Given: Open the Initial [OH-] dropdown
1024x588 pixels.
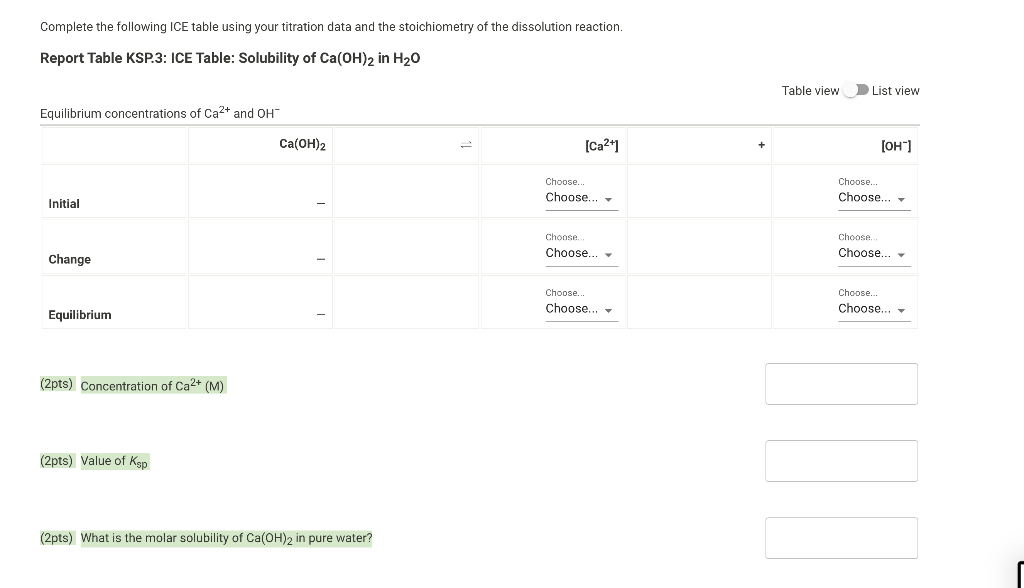Looking at the screenshot, I should pyautogui.click(x=874, y=197).
